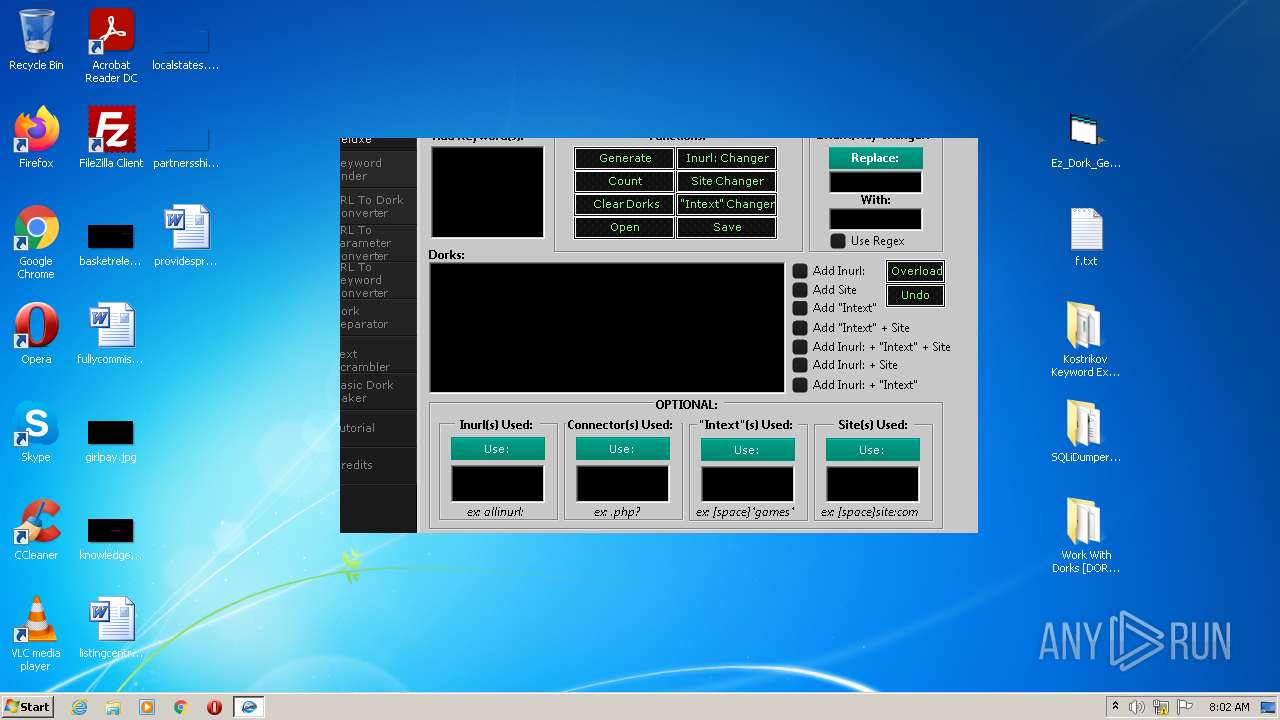This screenshot has height=720, width=1280.
Task: Open Internet Explorer in taskbar
Action: (79, 707)
